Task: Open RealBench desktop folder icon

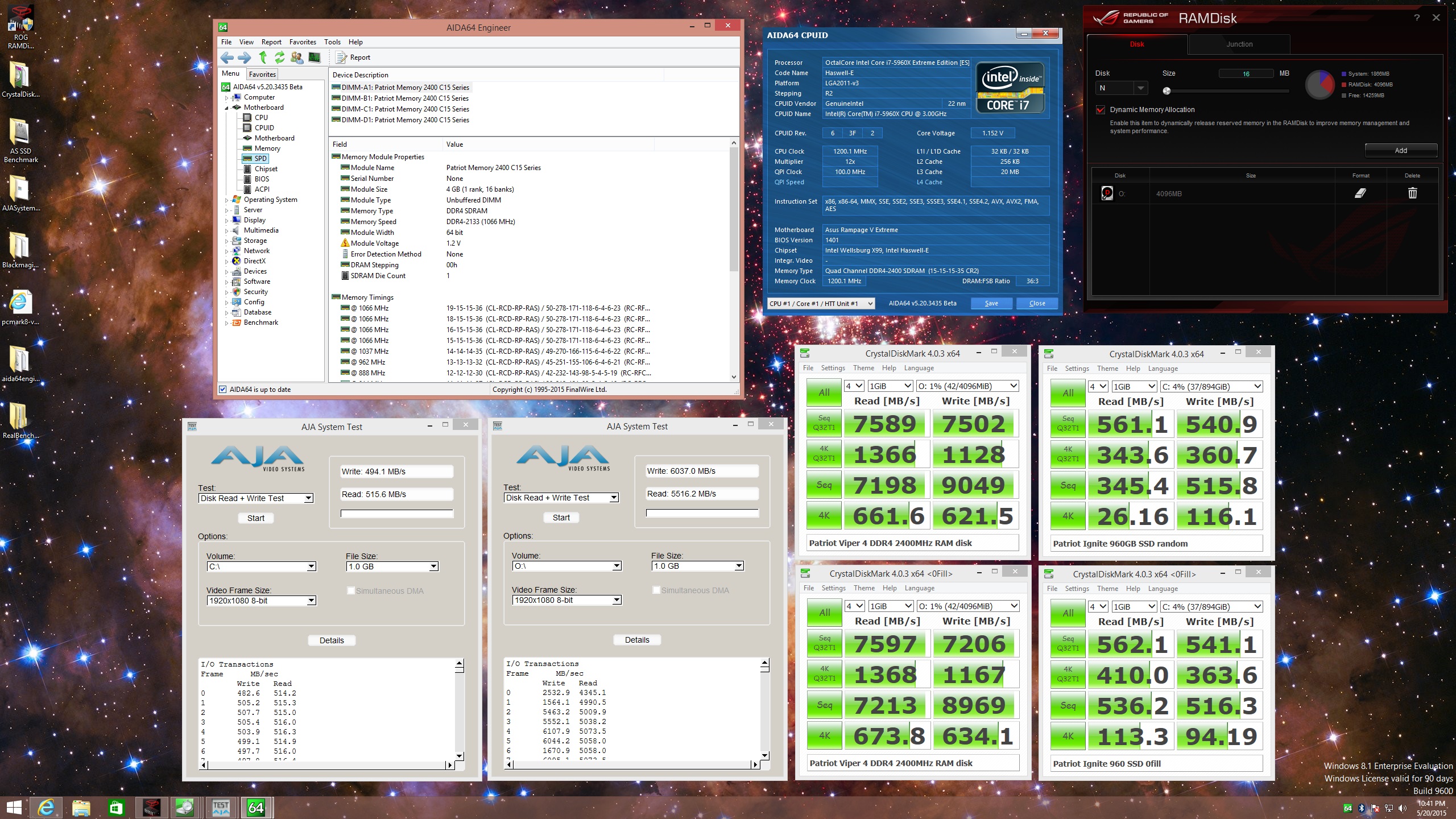Action: [21, 421]
